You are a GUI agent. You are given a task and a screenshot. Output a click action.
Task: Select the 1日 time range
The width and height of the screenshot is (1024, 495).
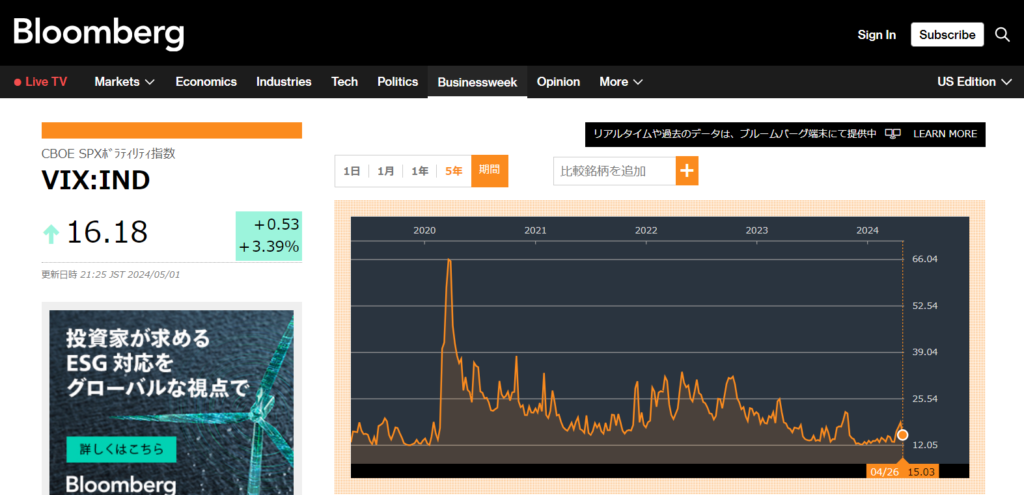pos(352,171)
